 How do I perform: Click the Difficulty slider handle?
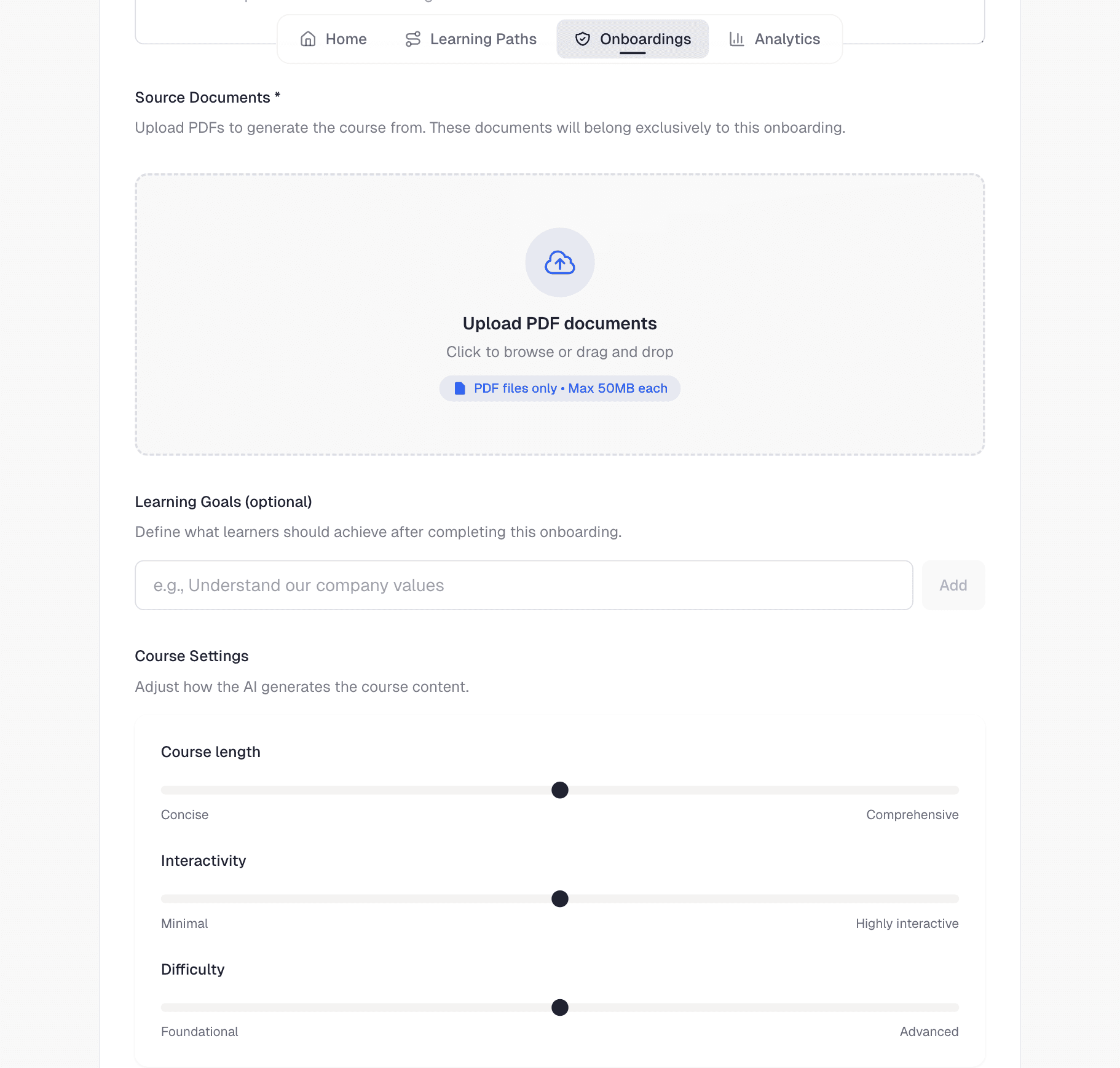pyautogui.click(x=559, y=1007)
